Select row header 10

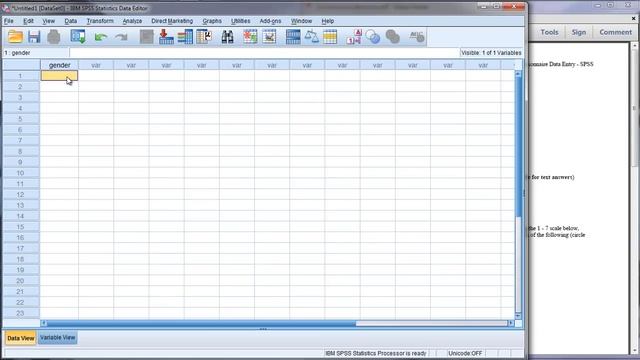click(x=20, y=173)
